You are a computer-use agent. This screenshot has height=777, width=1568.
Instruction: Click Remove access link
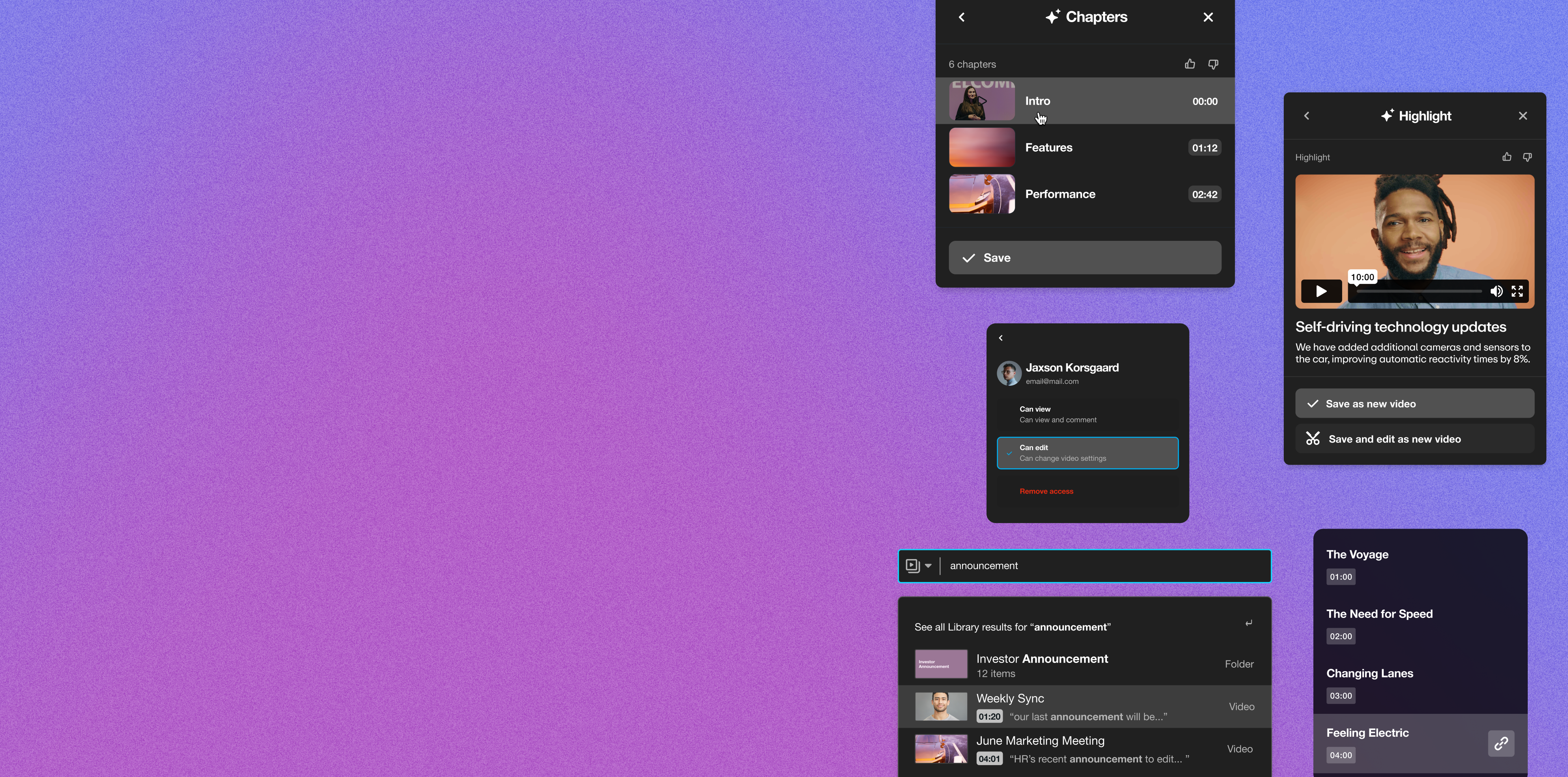pyautogui.click(x=1047, y=492)
